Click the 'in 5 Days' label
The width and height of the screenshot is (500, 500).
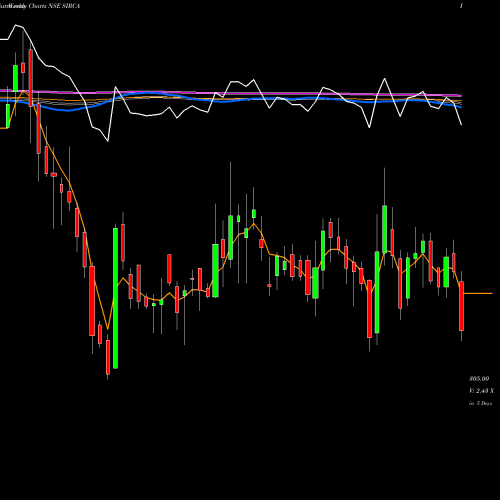coord(480,403)
